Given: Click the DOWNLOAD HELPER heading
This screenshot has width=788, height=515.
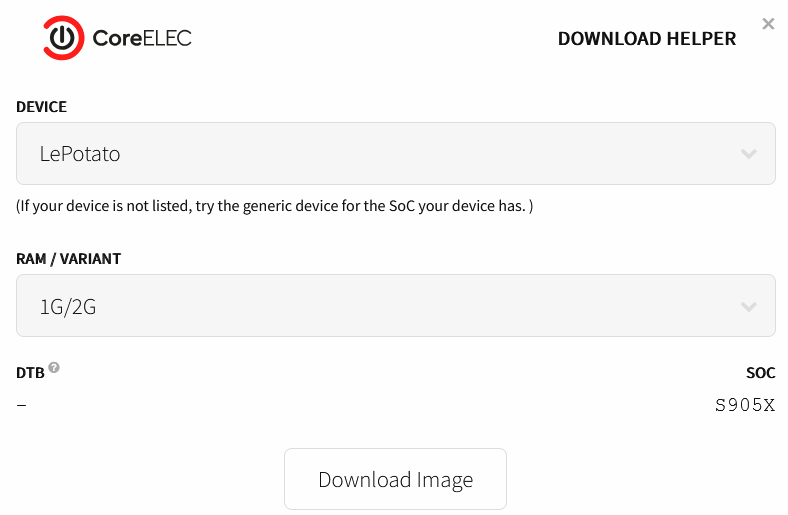Looking at the screenshot, I should tap(646, 39).
